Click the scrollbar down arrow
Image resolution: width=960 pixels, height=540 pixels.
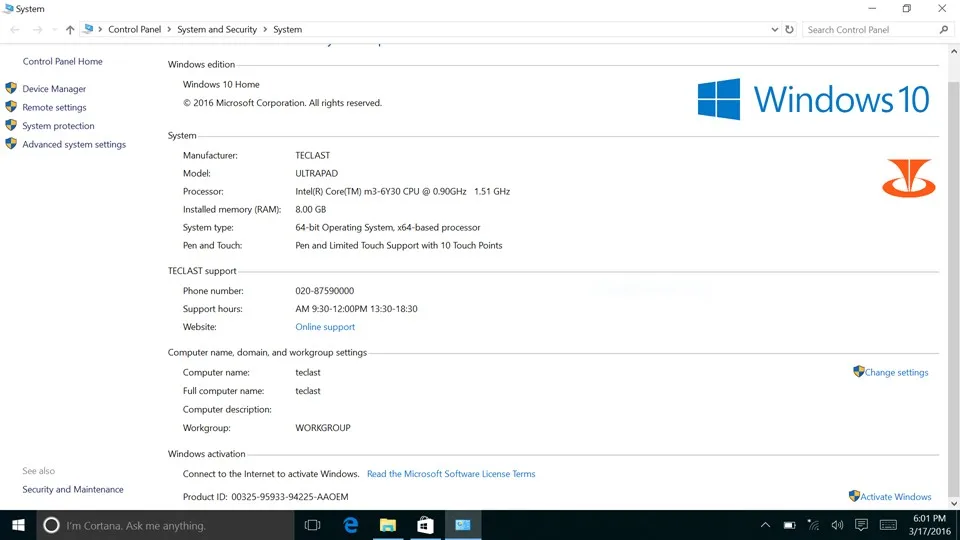point(953,503)
